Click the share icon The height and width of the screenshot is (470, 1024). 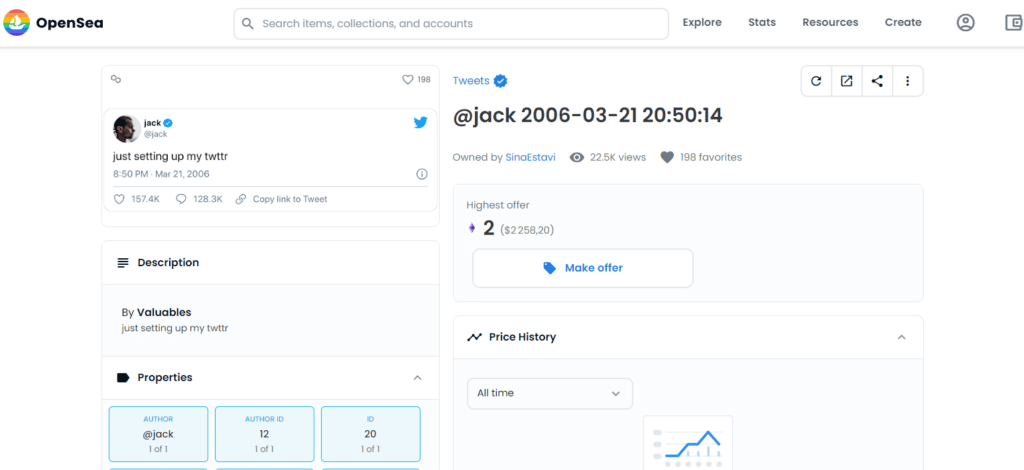(x=877, y=81)
